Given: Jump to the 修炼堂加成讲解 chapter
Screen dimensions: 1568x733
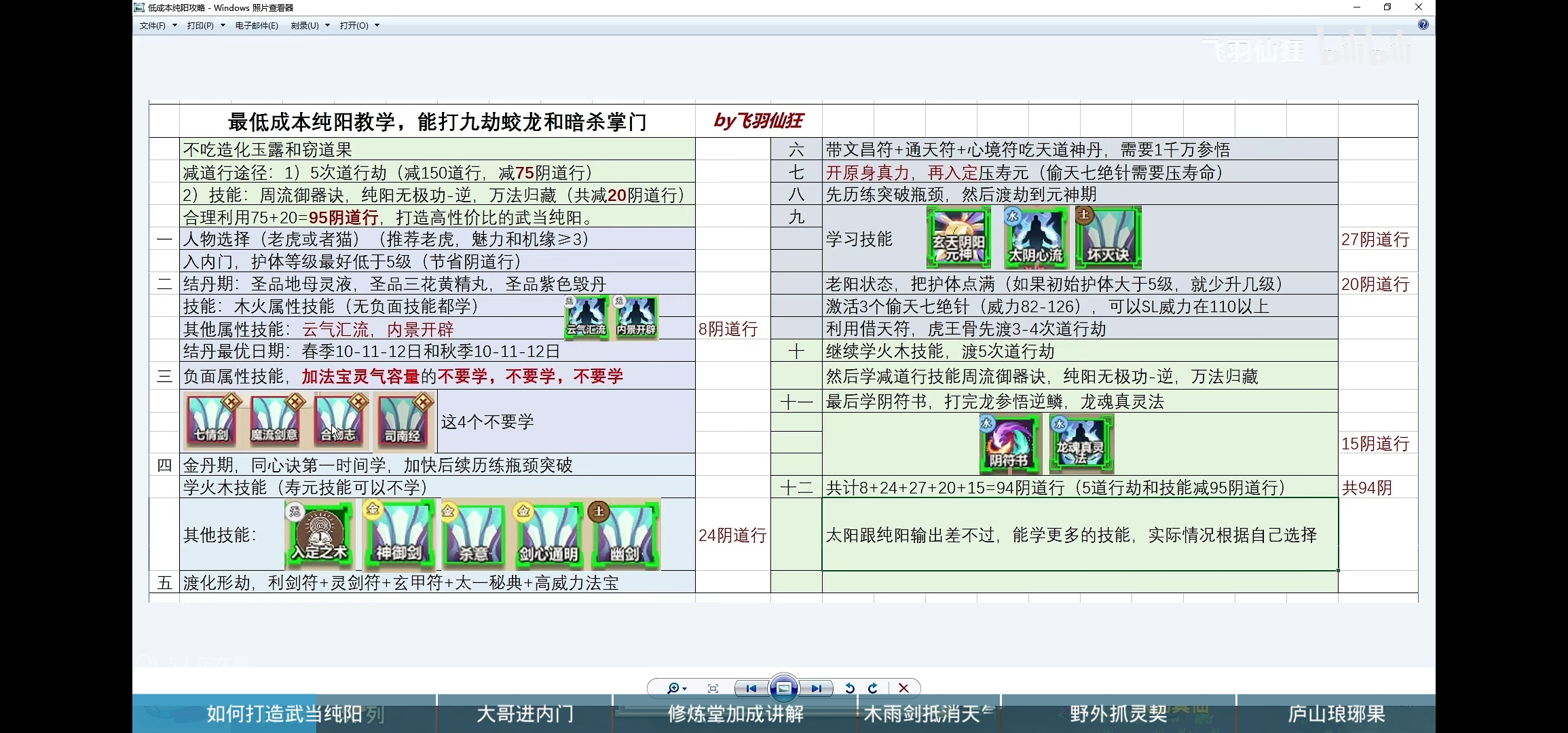Looking at the screenshot, I should tap(736, 714).
